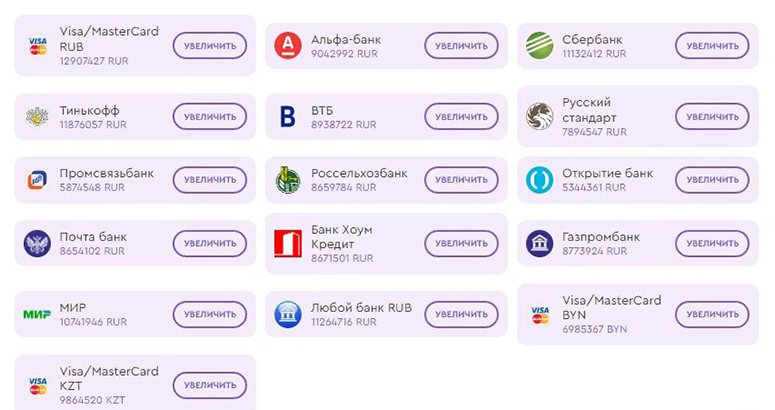Click the Tinkoff crest icon
775x410 pixels.
click(37, 117)
